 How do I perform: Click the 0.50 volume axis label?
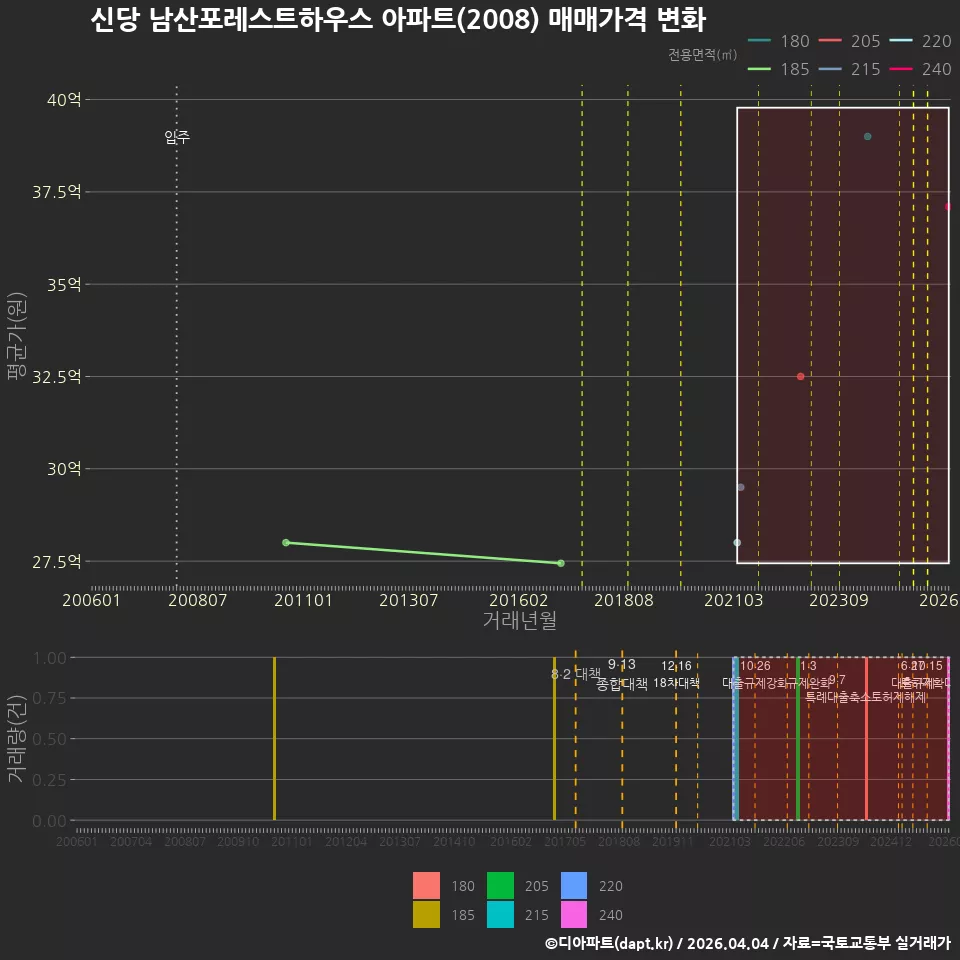[50, 739]
